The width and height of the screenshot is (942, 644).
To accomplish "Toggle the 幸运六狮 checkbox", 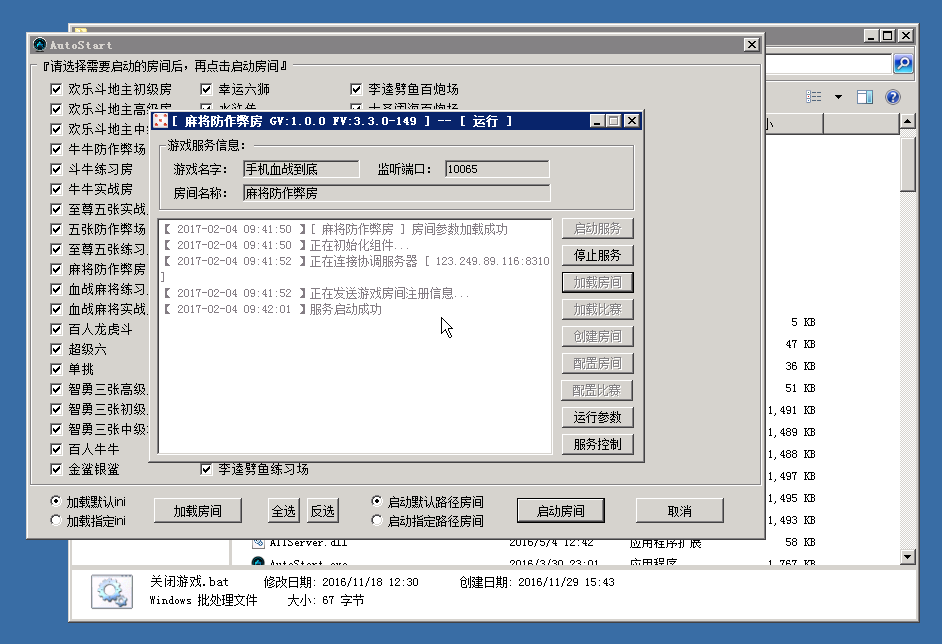I will pos(206,89).
